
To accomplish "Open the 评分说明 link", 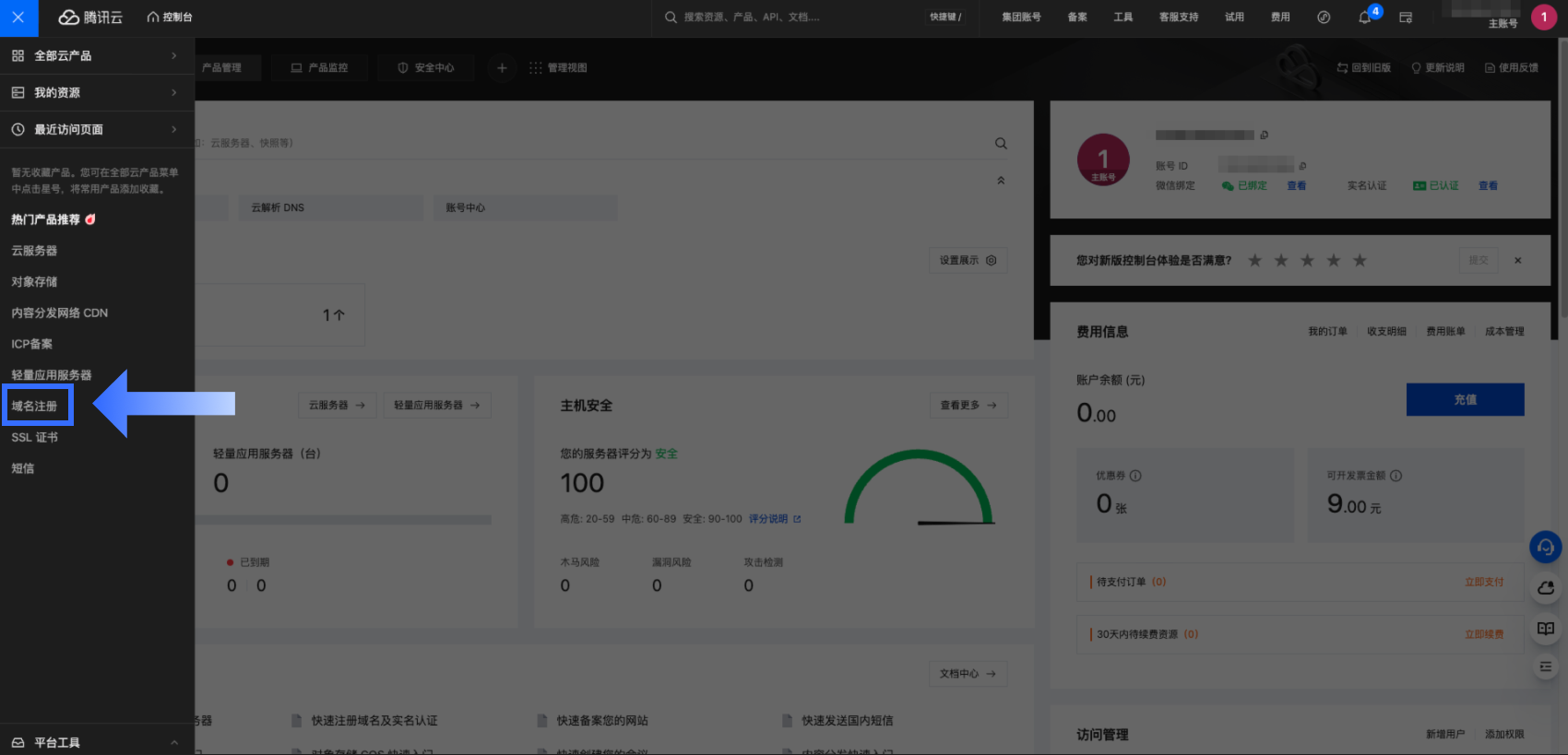I will (x=775, y=519).
